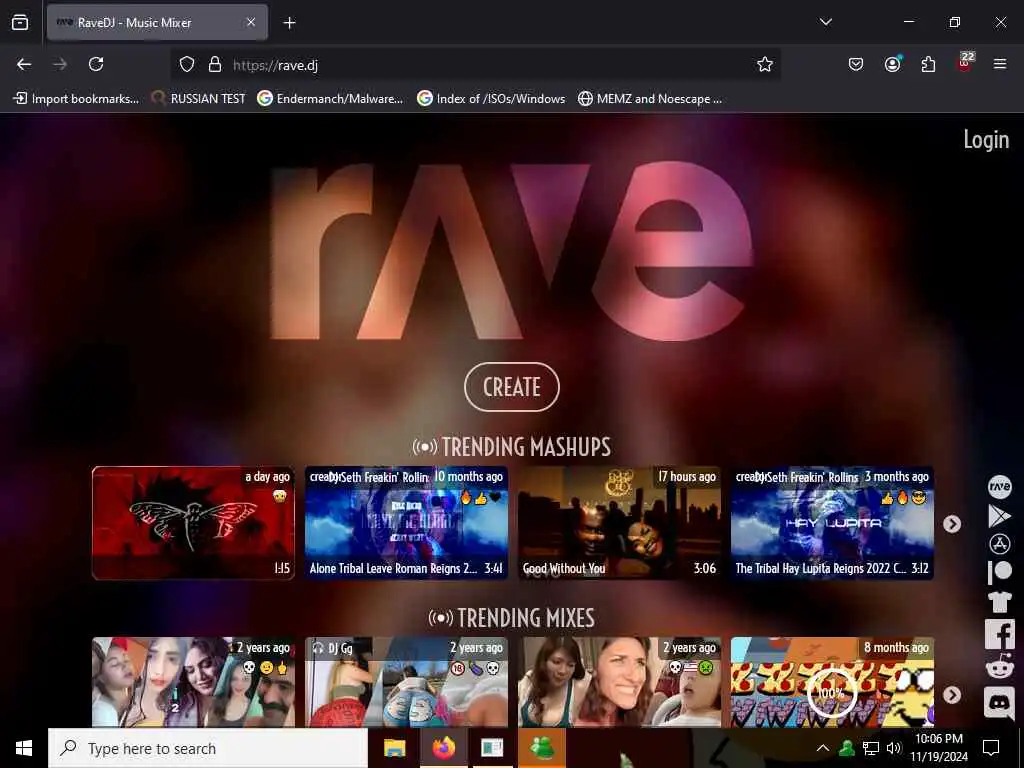Image resolution: width=1024 pixels, height=768 pixels.
Task: Open the Patreon icon in sidebar
Action: point(999,572)
